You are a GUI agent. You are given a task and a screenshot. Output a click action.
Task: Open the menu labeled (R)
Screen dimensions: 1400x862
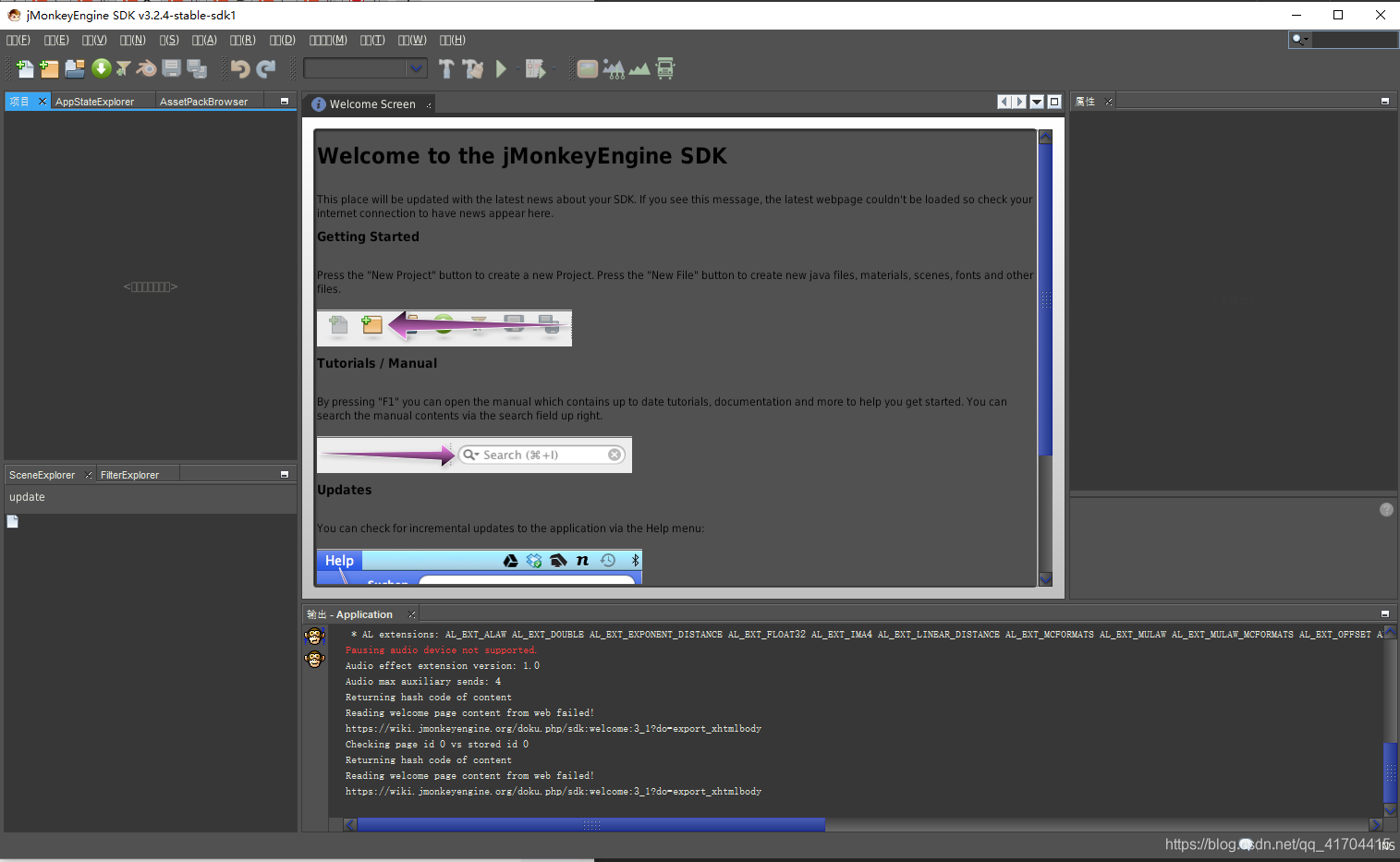tap(243, 40)
